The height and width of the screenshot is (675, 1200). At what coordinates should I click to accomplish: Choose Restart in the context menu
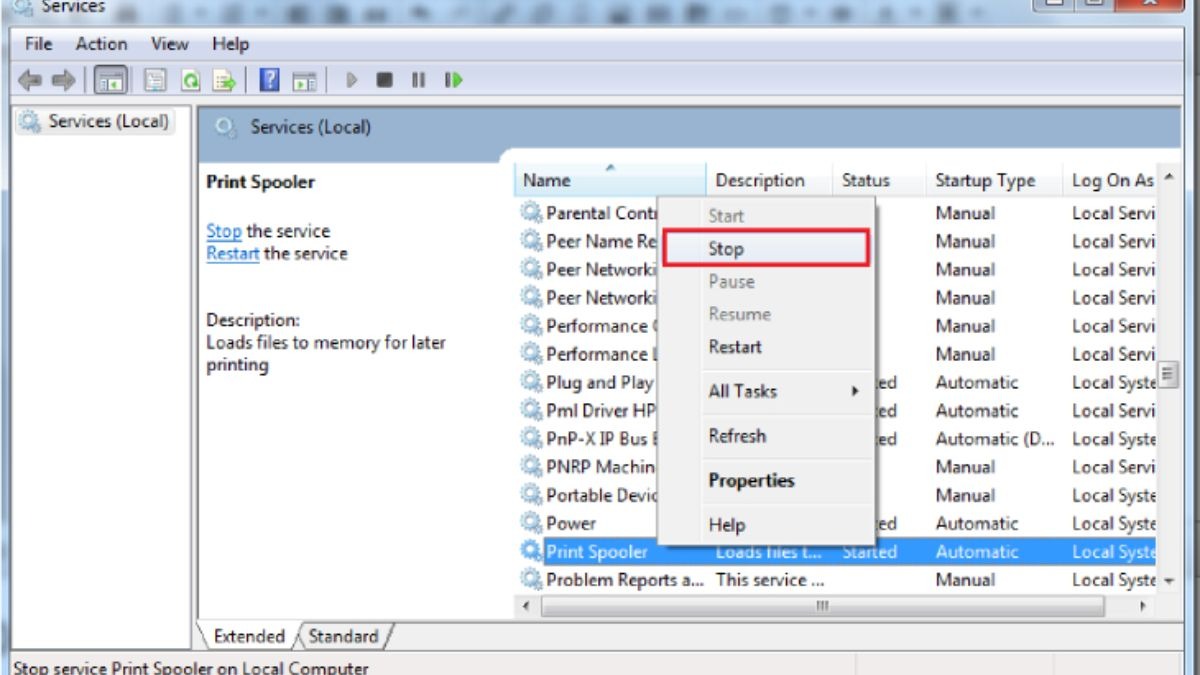coord(767,347)
